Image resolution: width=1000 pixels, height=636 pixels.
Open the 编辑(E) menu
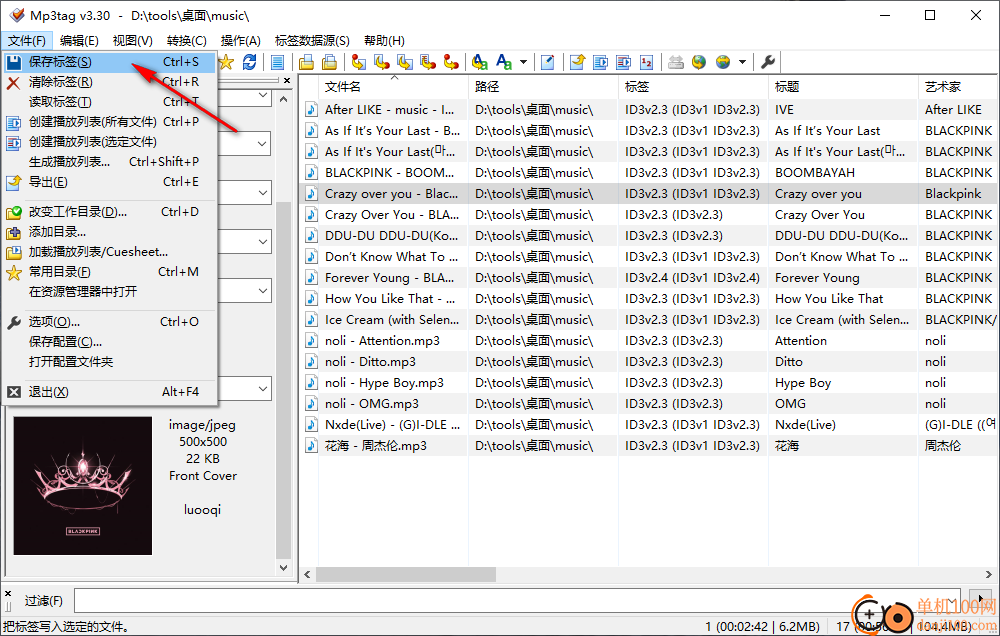79,41
